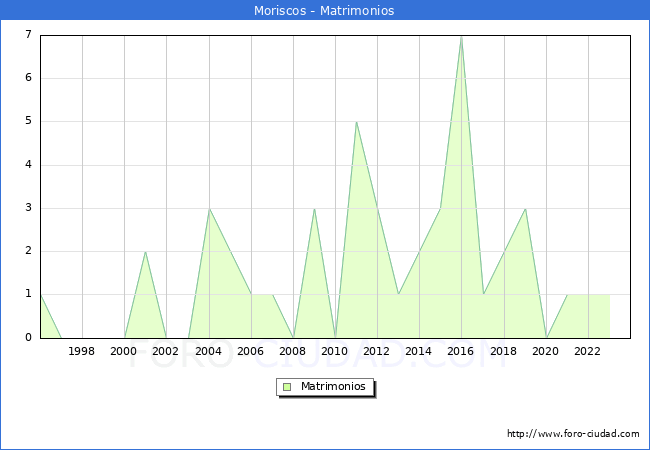Click the x-axis label 2022

pos(587,351)
